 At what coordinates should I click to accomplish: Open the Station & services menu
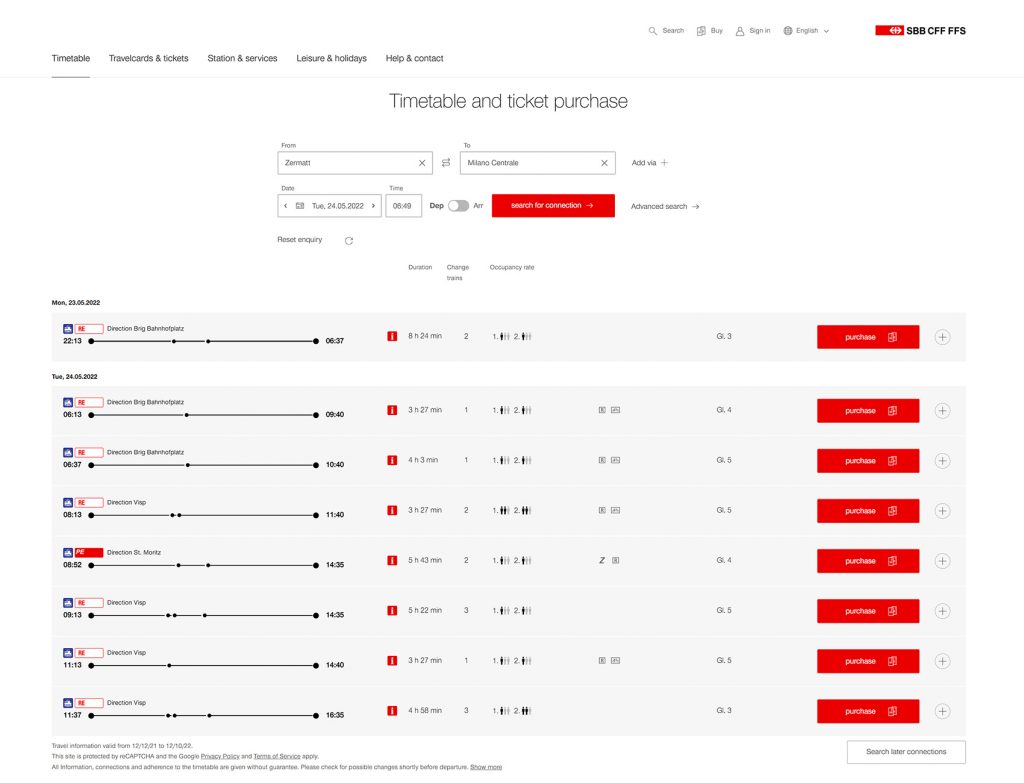coord(242,58)
